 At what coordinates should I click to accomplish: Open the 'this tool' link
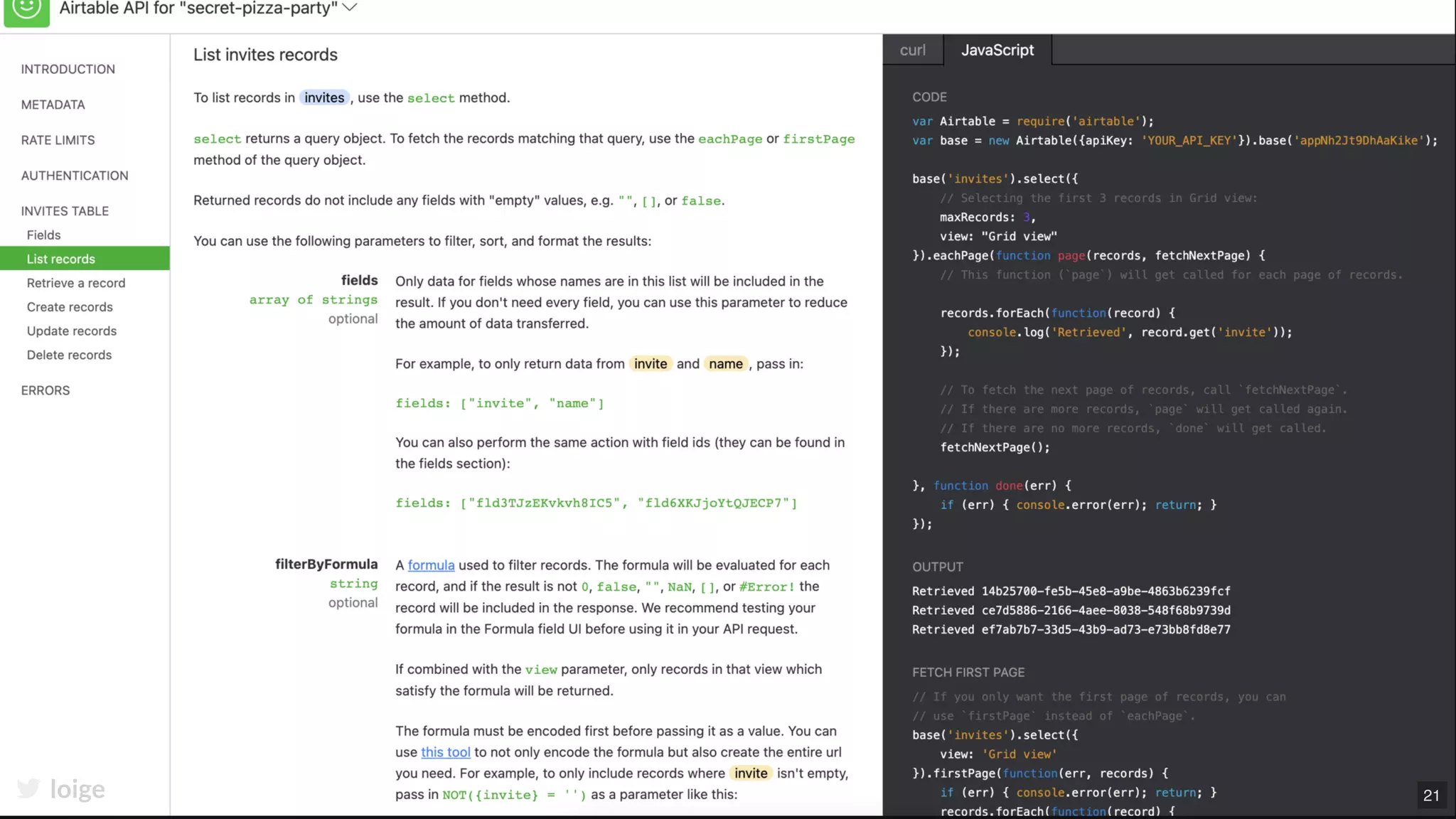[x=445, y=752]
